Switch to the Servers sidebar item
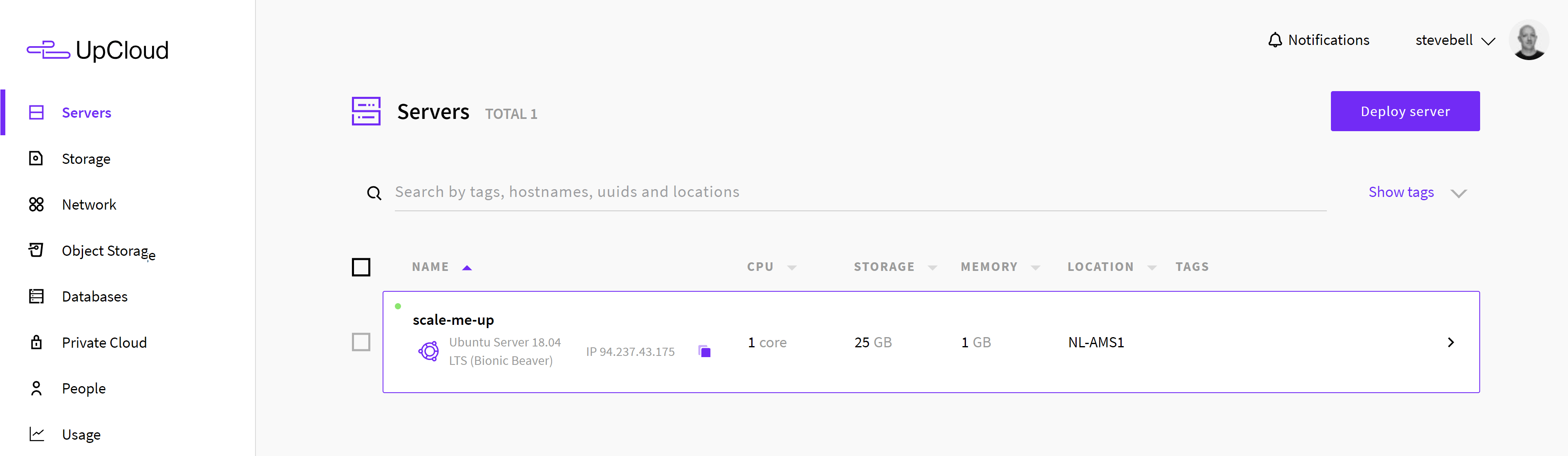This screenshot has width=1568, height=456. tap(86, 113)
